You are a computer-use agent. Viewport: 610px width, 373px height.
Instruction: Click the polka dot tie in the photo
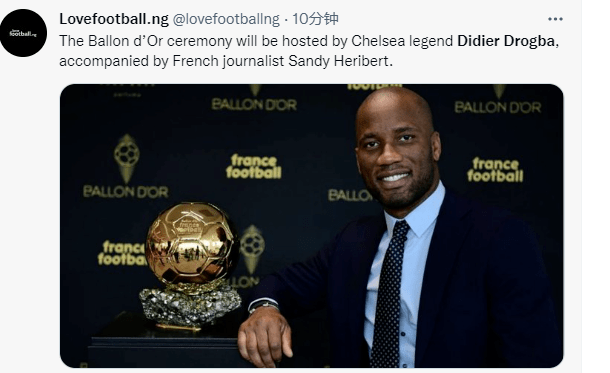click(x=389, y=294)
